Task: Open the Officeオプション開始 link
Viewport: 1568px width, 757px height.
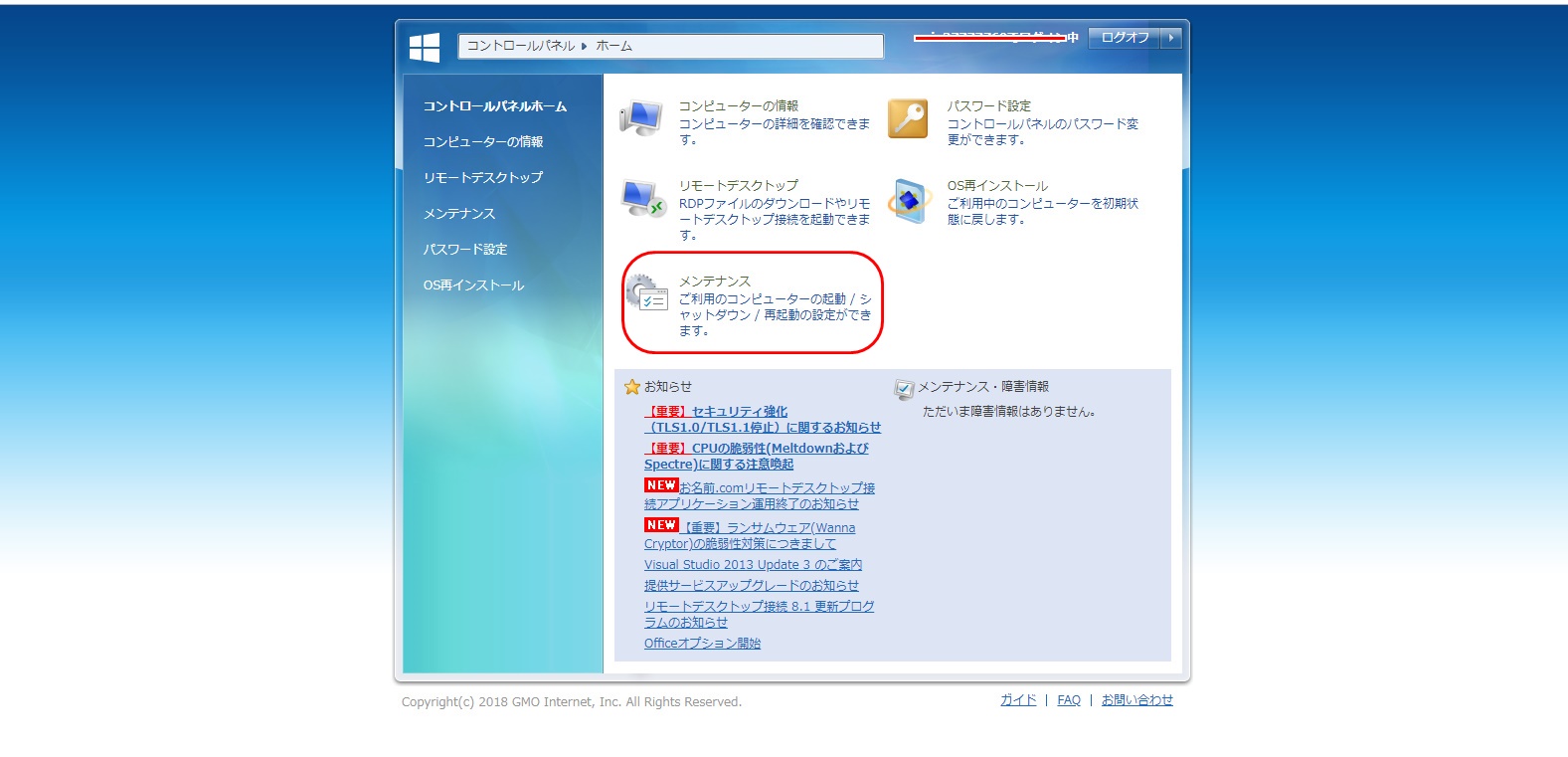Action: coord(702,644)
